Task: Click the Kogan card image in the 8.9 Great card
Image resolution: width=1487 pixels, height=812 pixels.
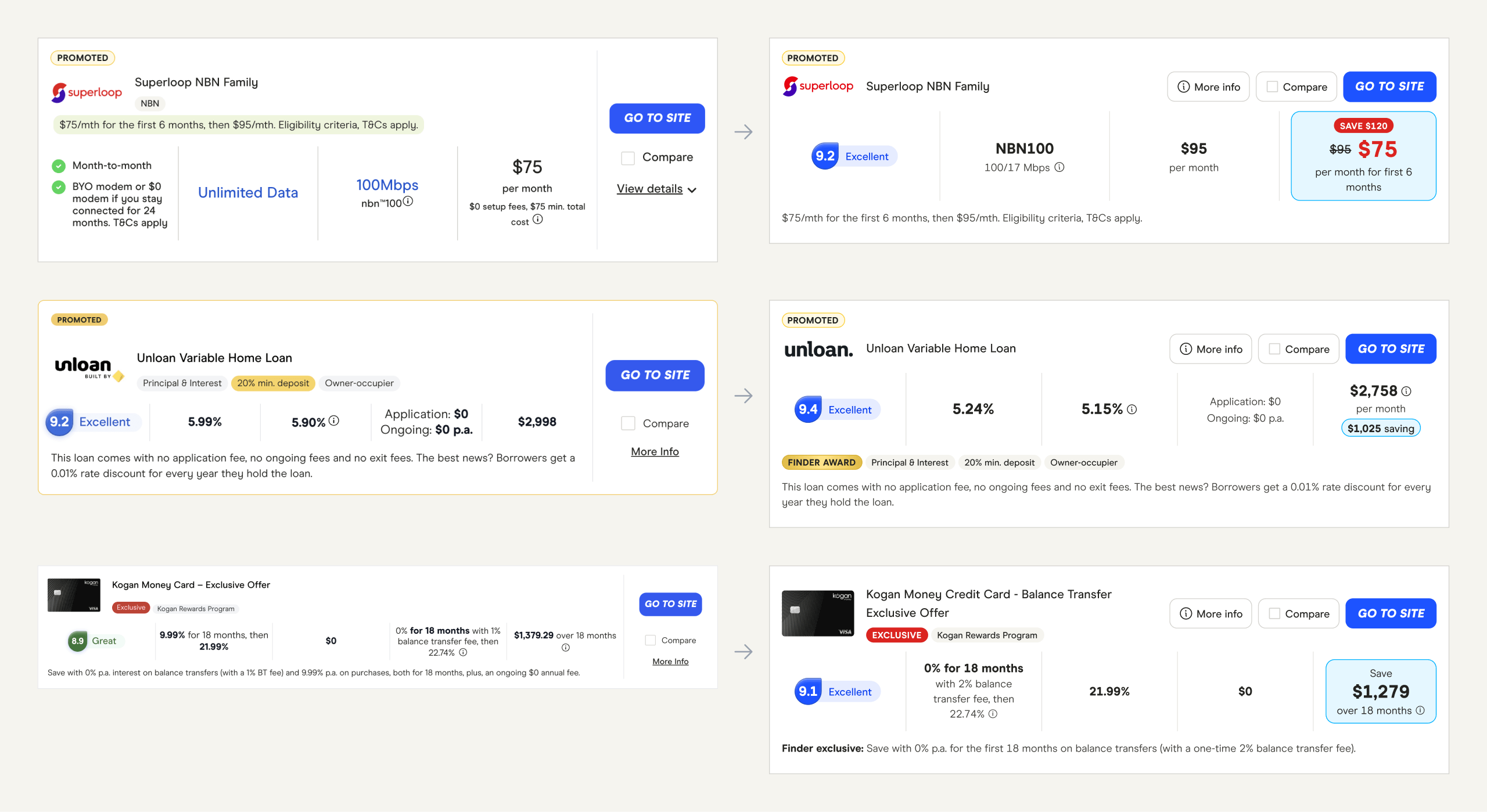Action: click(74, 595)
